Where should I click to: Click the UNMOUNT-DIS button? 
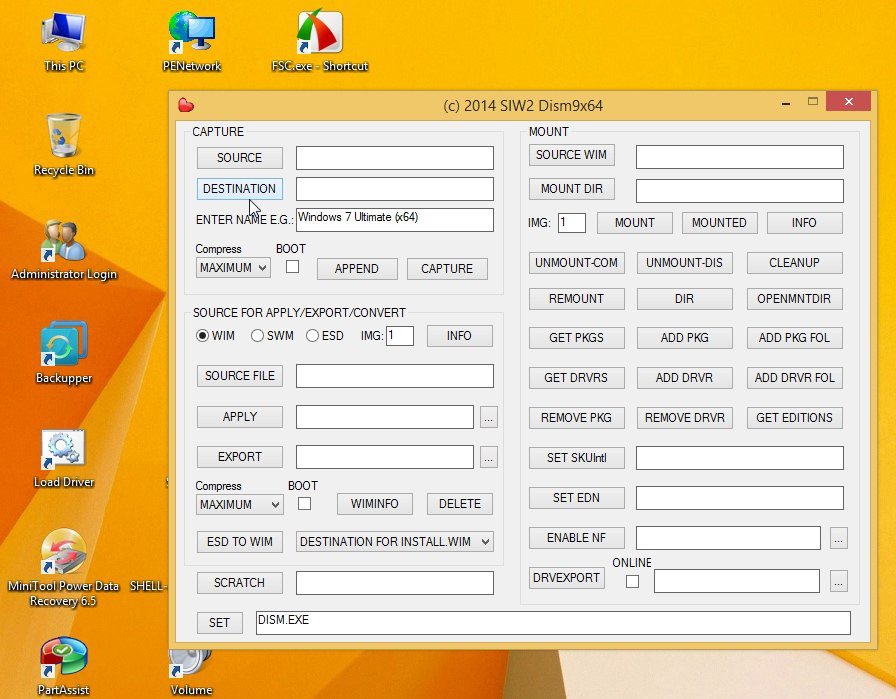click(x=685, y=263)
